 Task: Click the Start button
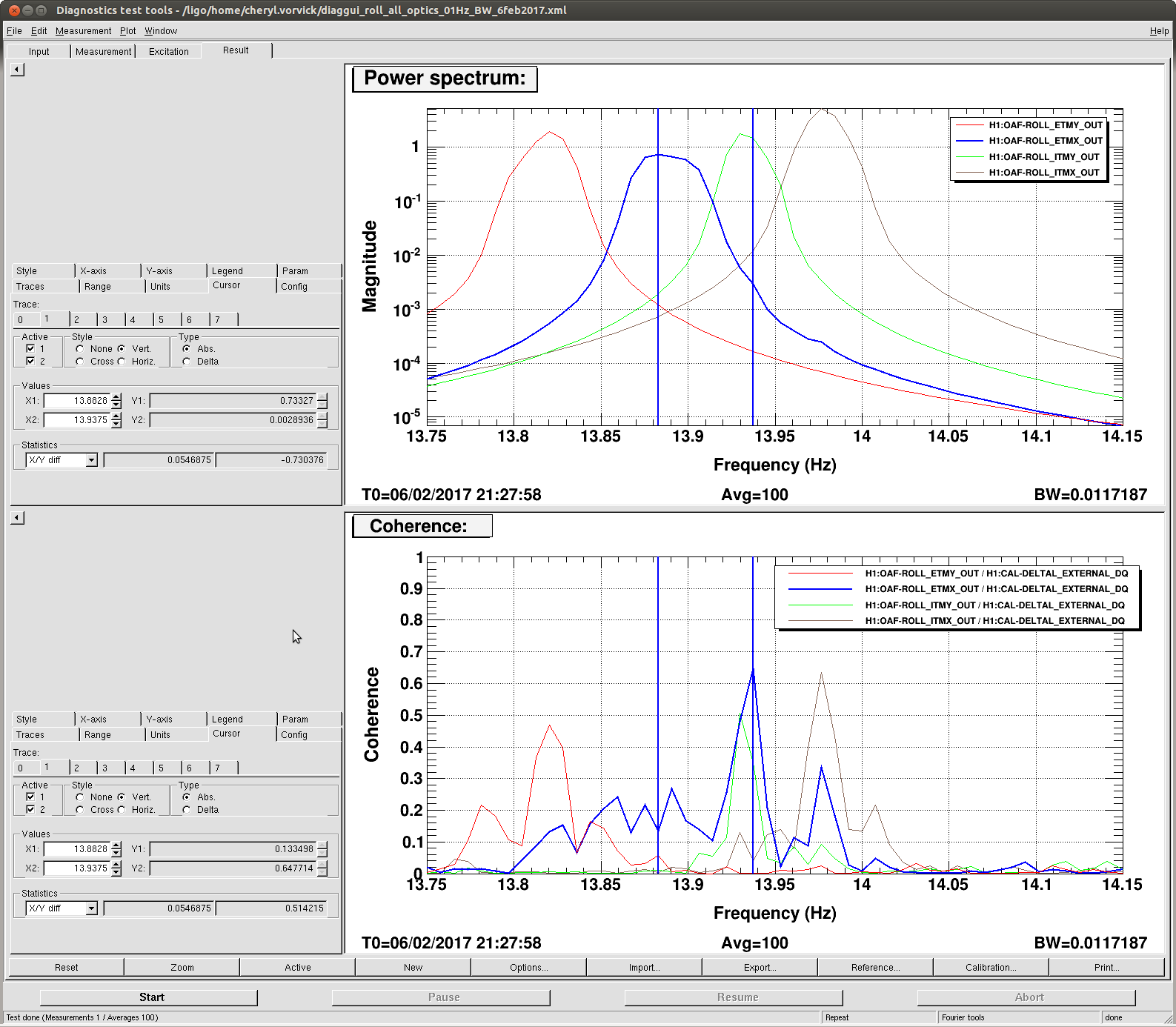pos(148,997)
